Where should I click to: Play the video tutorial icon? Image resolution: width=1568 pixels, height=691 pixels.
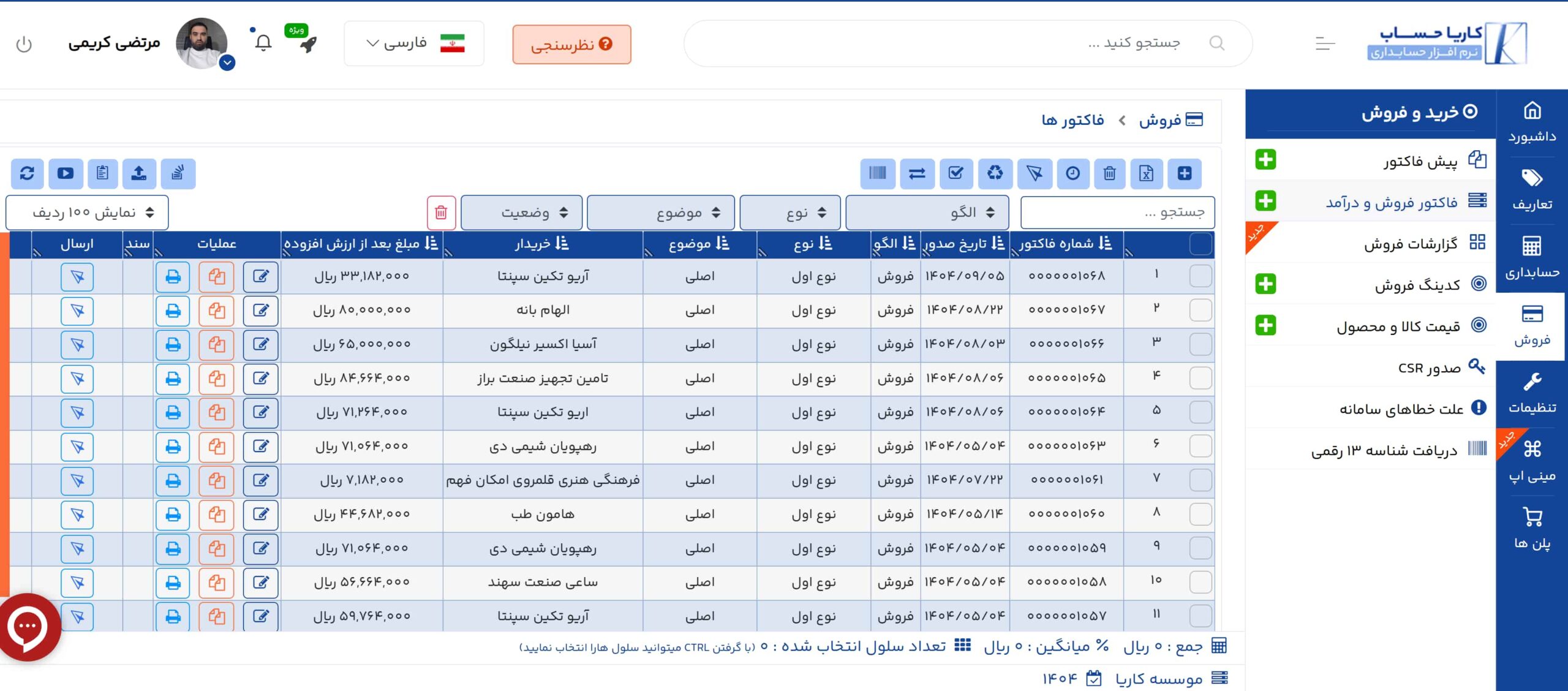pyautogui.click(x=65, y=173)
